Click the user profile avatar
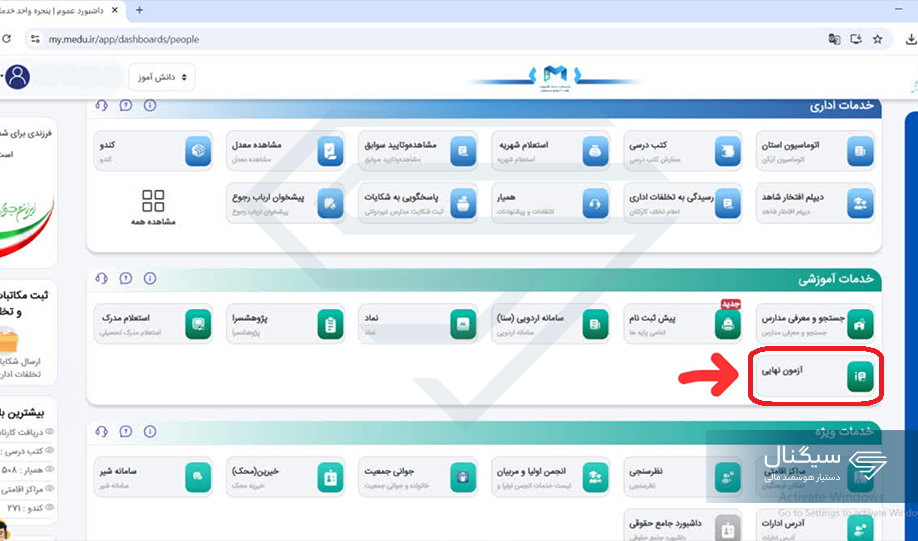 pyautogui.click(x=18, y=77)
